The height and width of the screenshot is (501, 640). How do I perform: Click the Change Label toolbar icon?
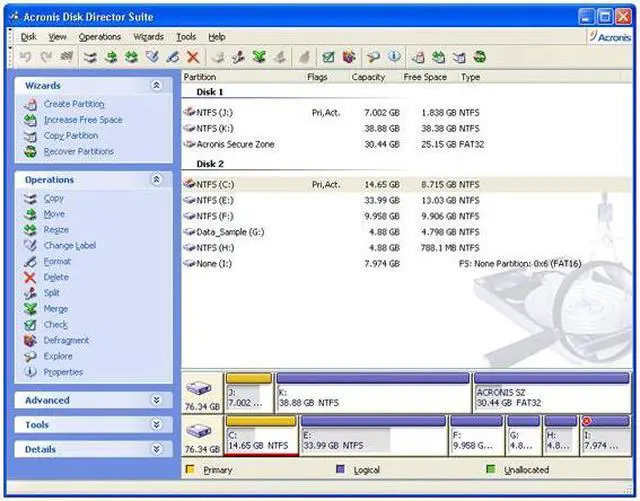point(152,57)
